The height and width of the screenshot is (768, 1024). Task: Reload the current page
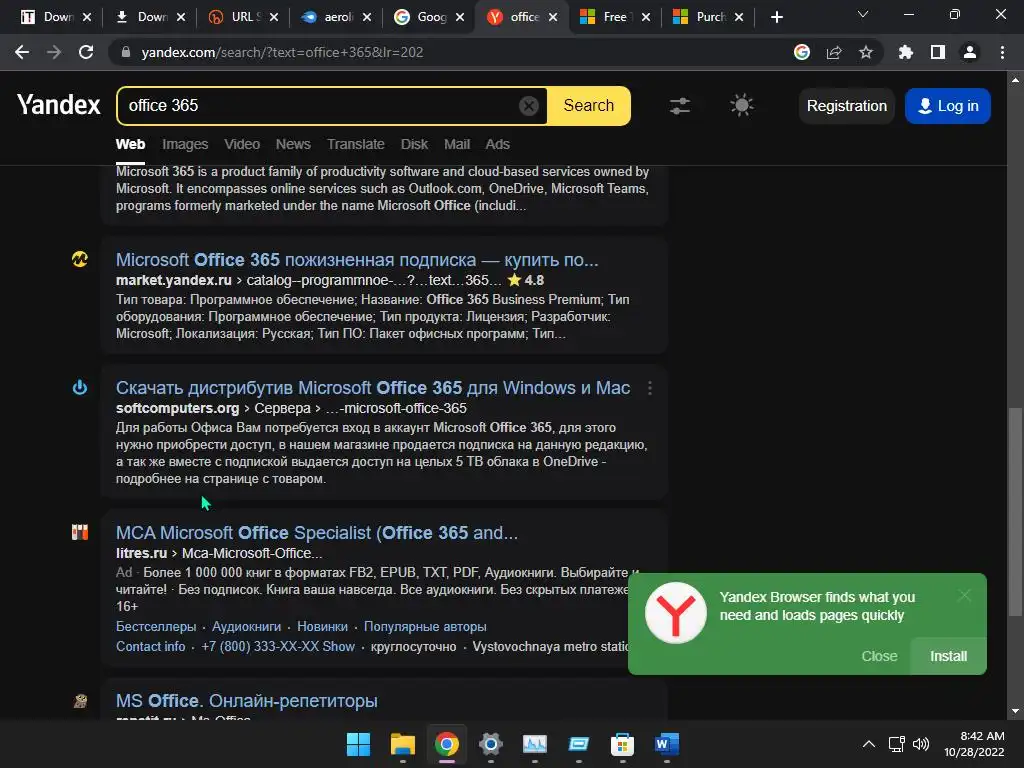click(x=86, y=52)
